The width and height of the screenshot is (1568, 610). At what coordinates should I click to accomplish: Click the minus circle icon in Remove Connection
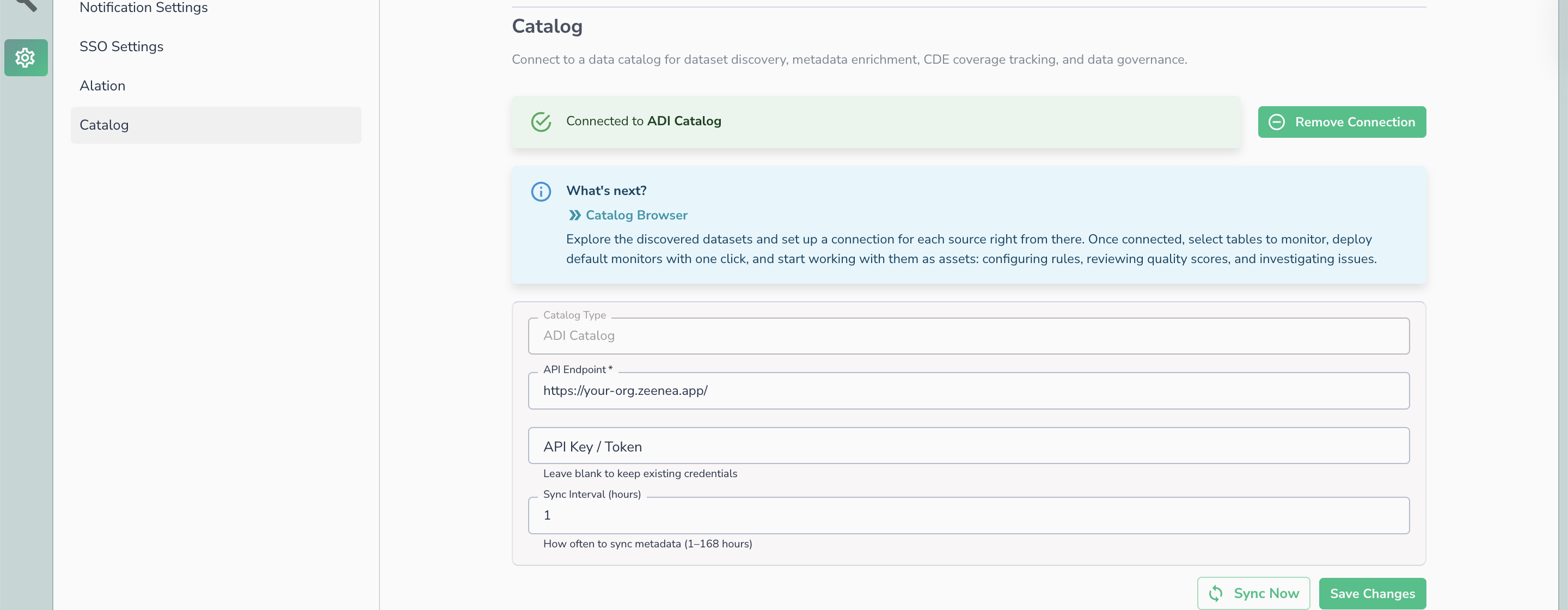pos(1276,122)
